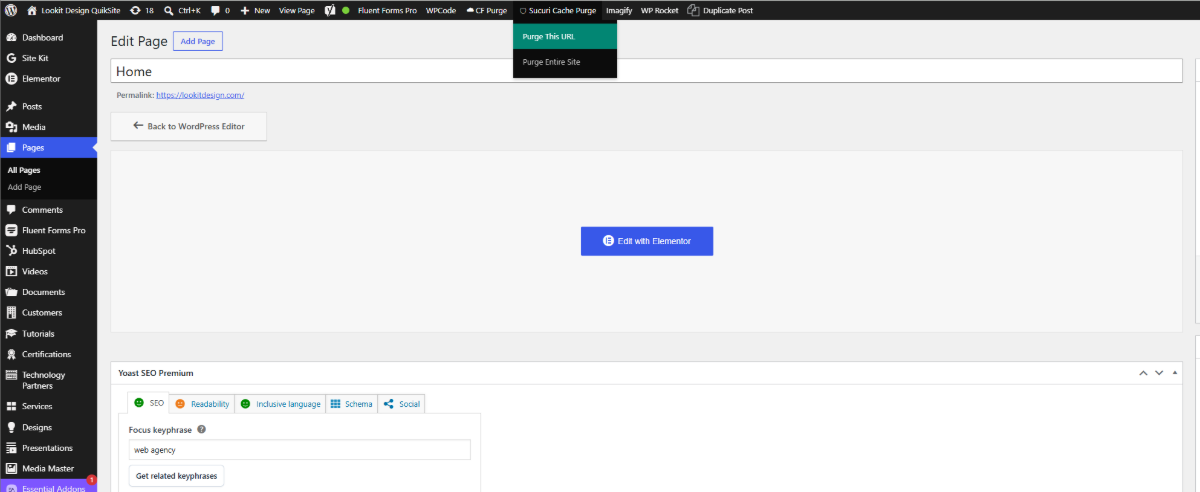
Task: Open Services in sidebar
Action: click(x=48, y=406)
